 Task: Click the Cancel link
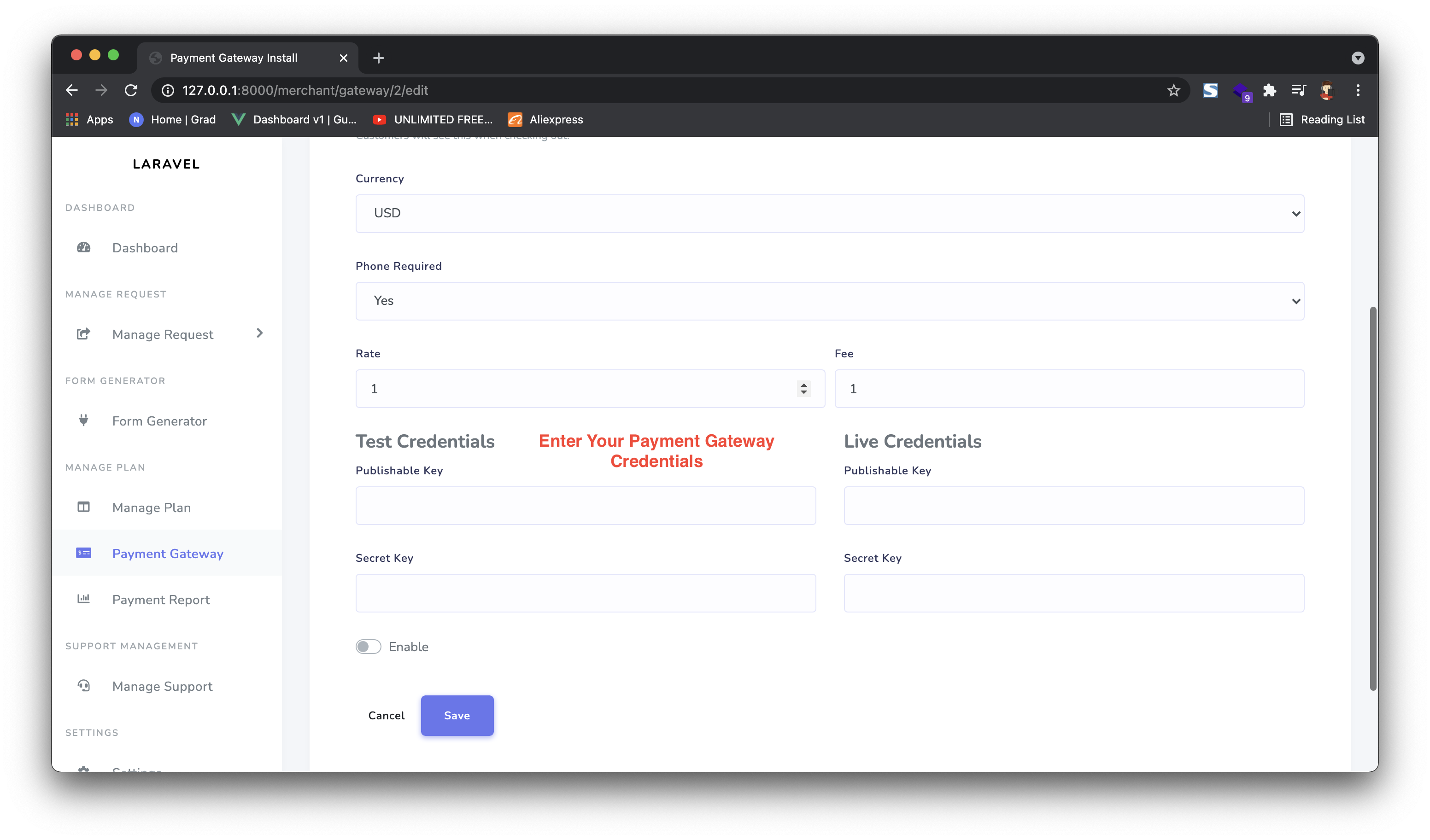pos(386,716)
